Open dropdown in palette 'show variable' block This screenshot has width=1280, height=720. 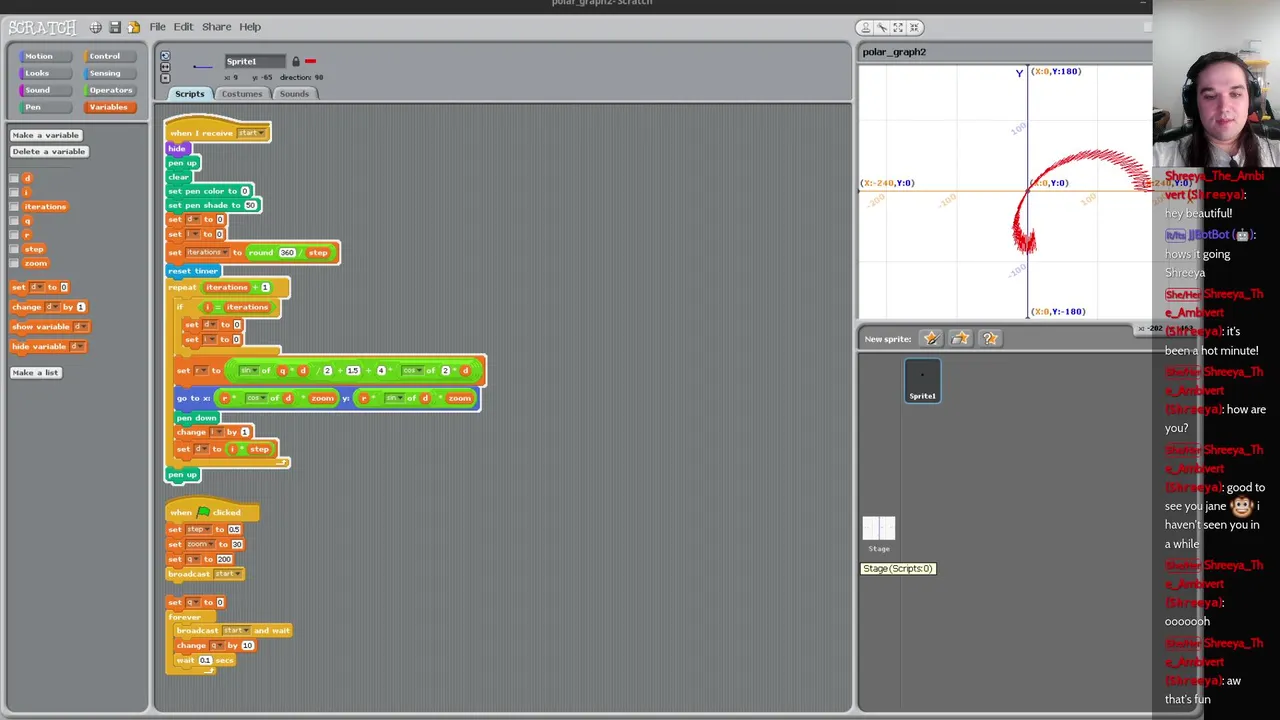(x=79, y=327)
